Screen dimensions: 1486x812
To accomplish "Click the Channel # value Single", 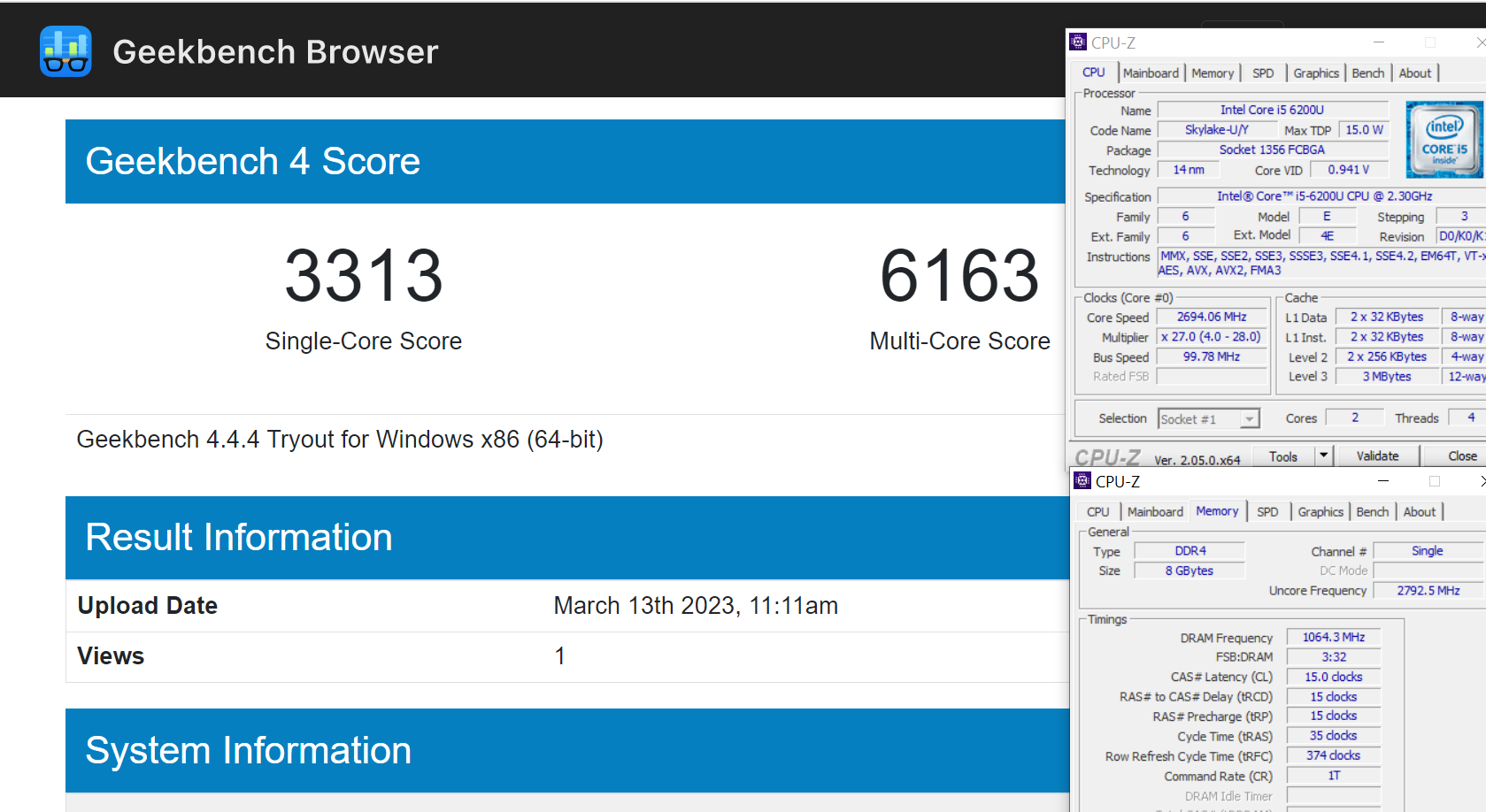I will (1427, 550).
